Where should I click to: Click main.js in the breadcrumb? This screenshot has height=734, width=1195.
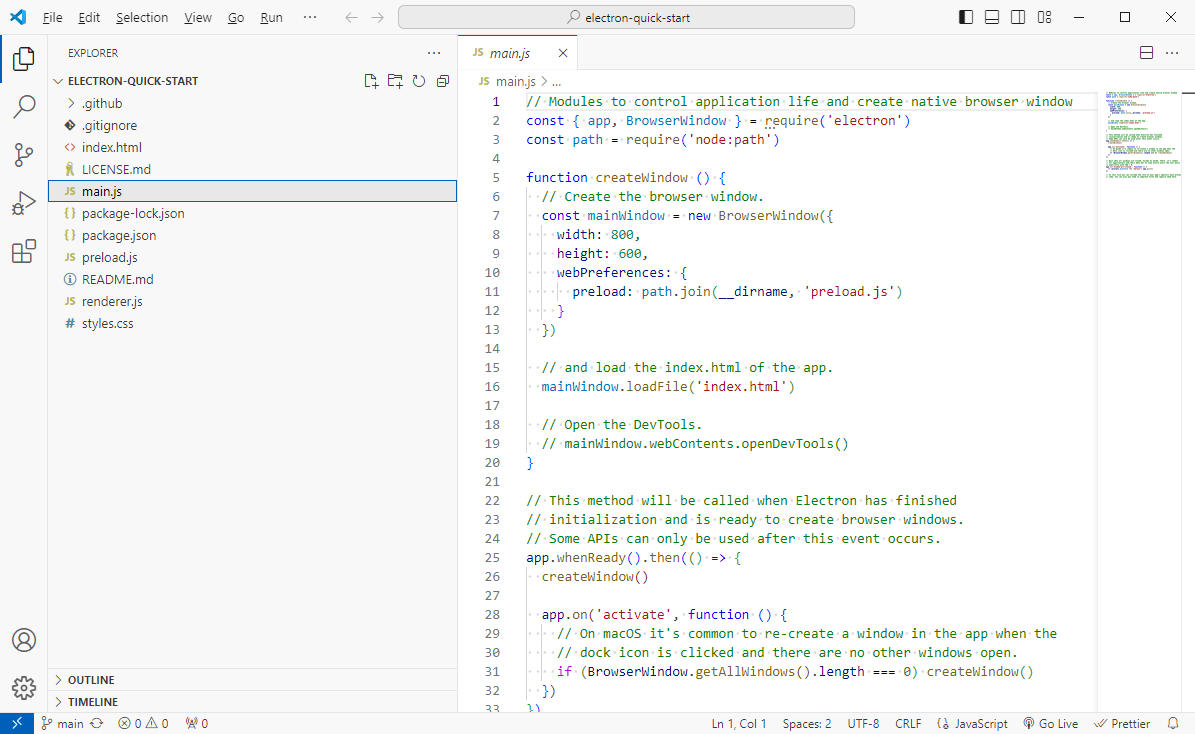pos(515,81)
